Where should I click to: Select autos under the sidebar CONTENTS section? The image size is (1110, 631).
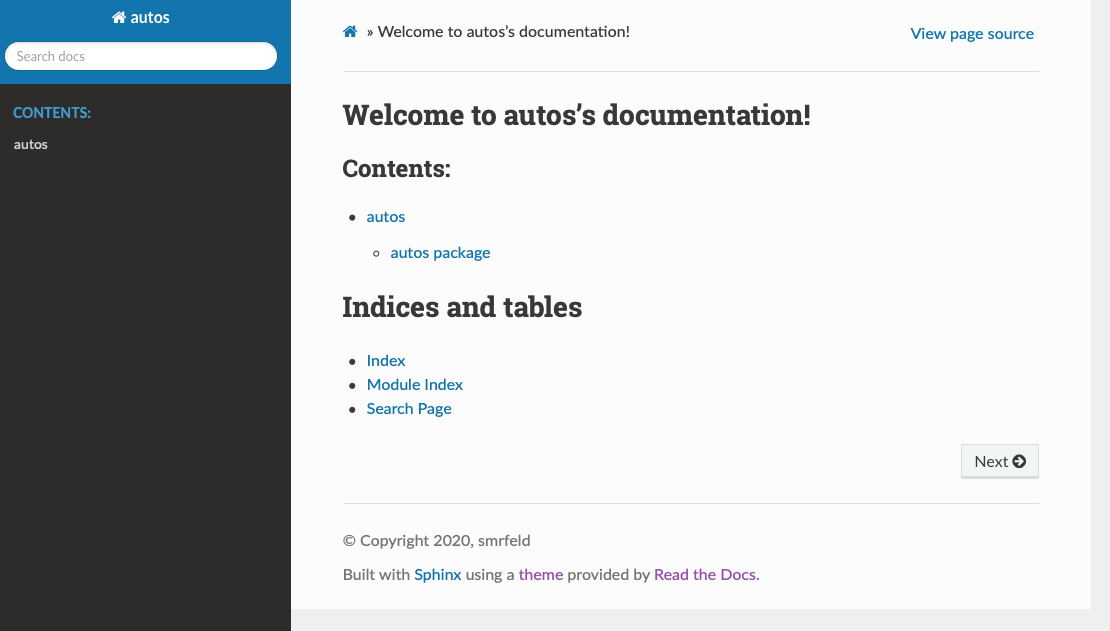31,144
